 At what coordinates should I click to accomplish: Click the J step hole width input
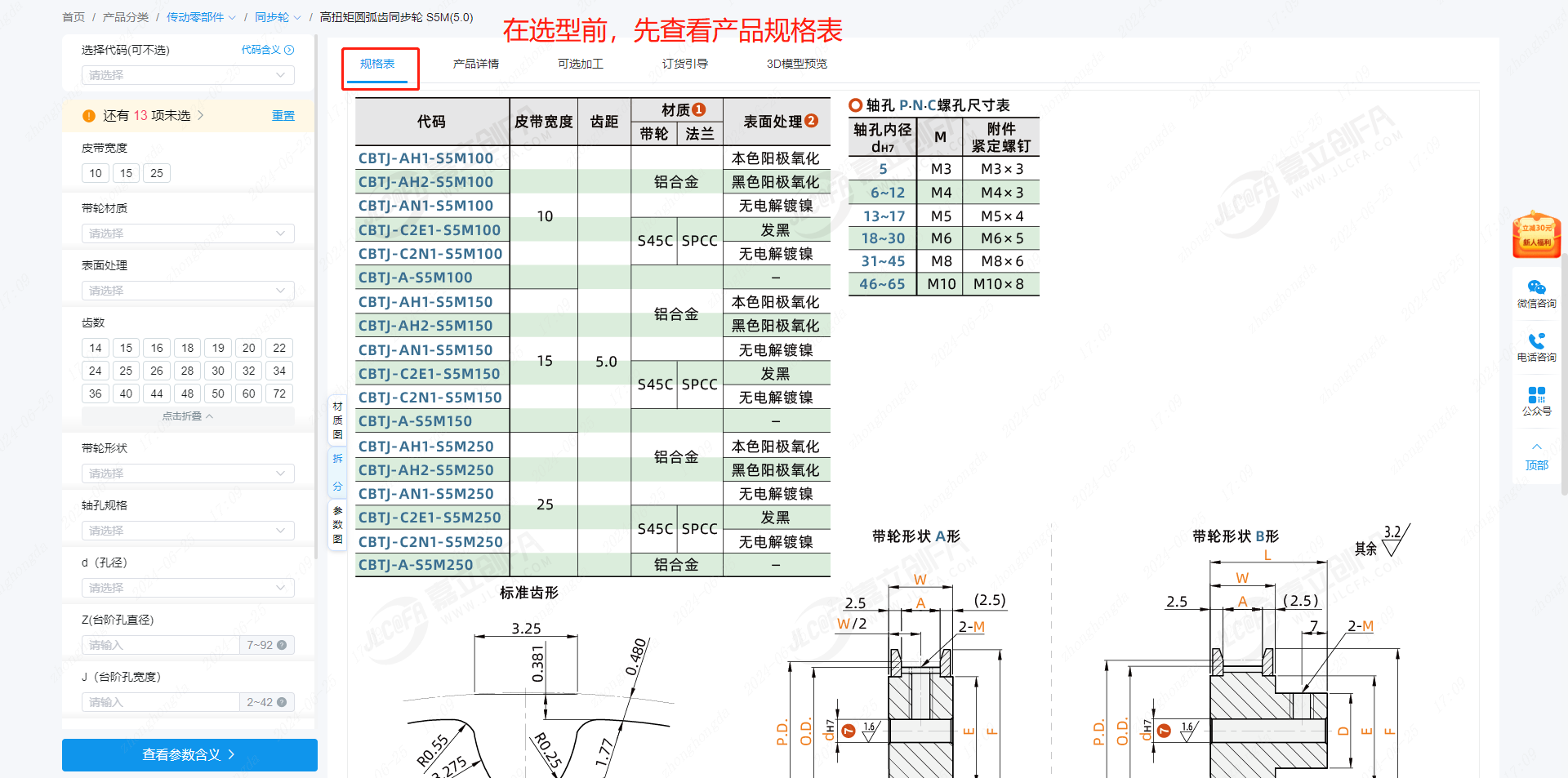coord(160,702)
